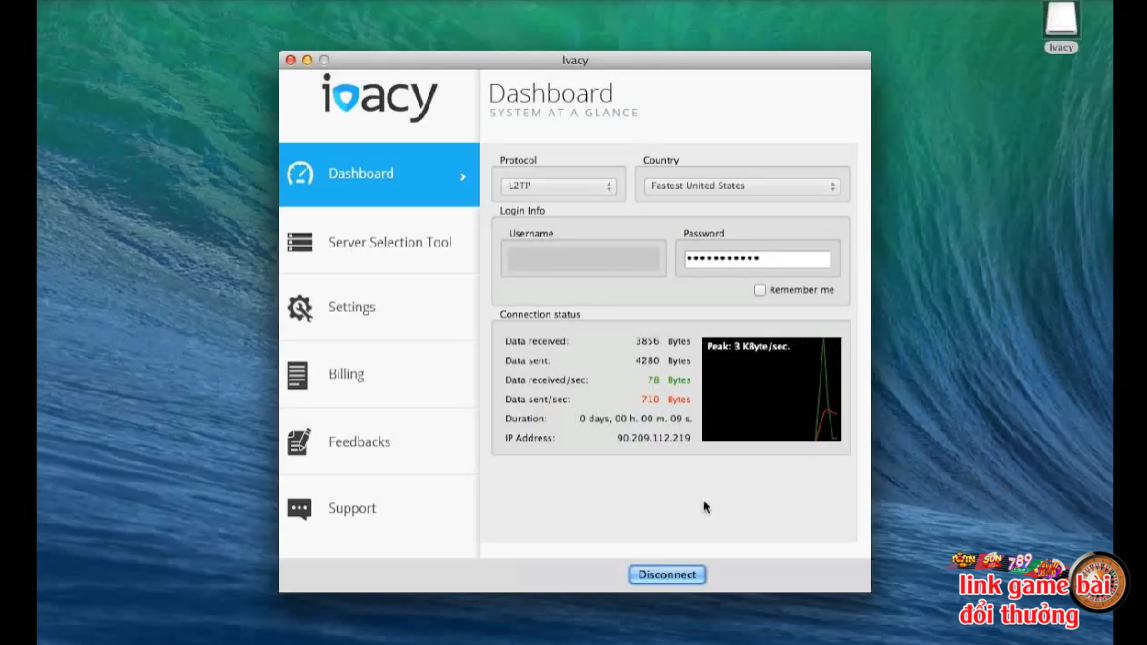The image size is (1147, 645).
Task: Minimize the Ivacy window with yellow button
Action: point(307,60)
